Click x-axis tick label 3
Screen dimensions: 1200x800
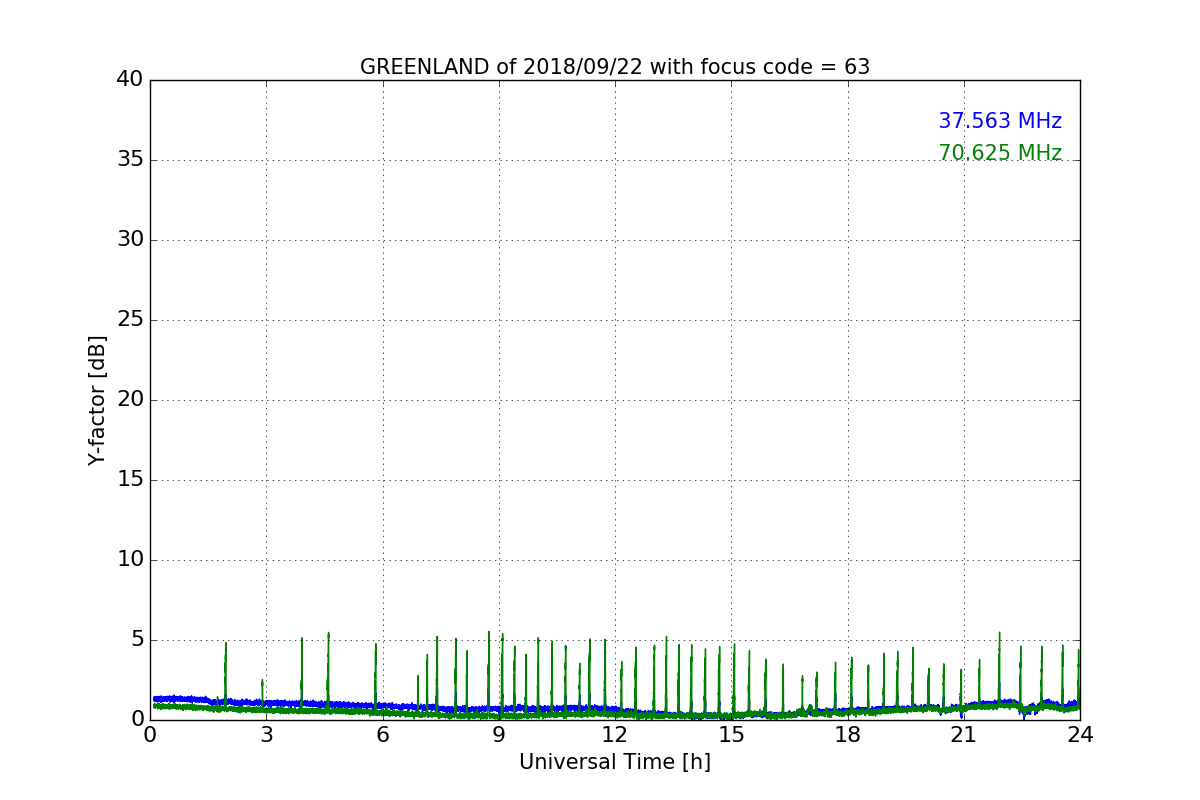266,735
